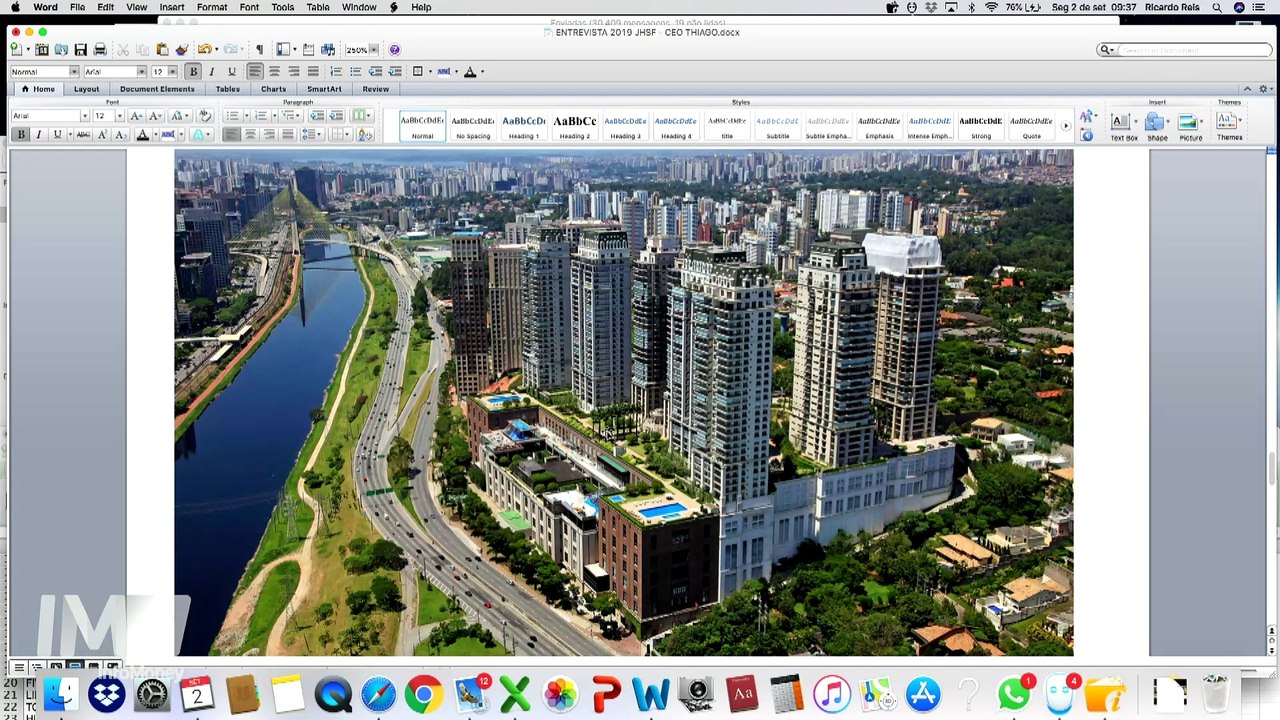Switch to the SmartArt ribbon tab
This screenshot has height=720, width=1280.
pyautogui.click(x=324, y=89)
